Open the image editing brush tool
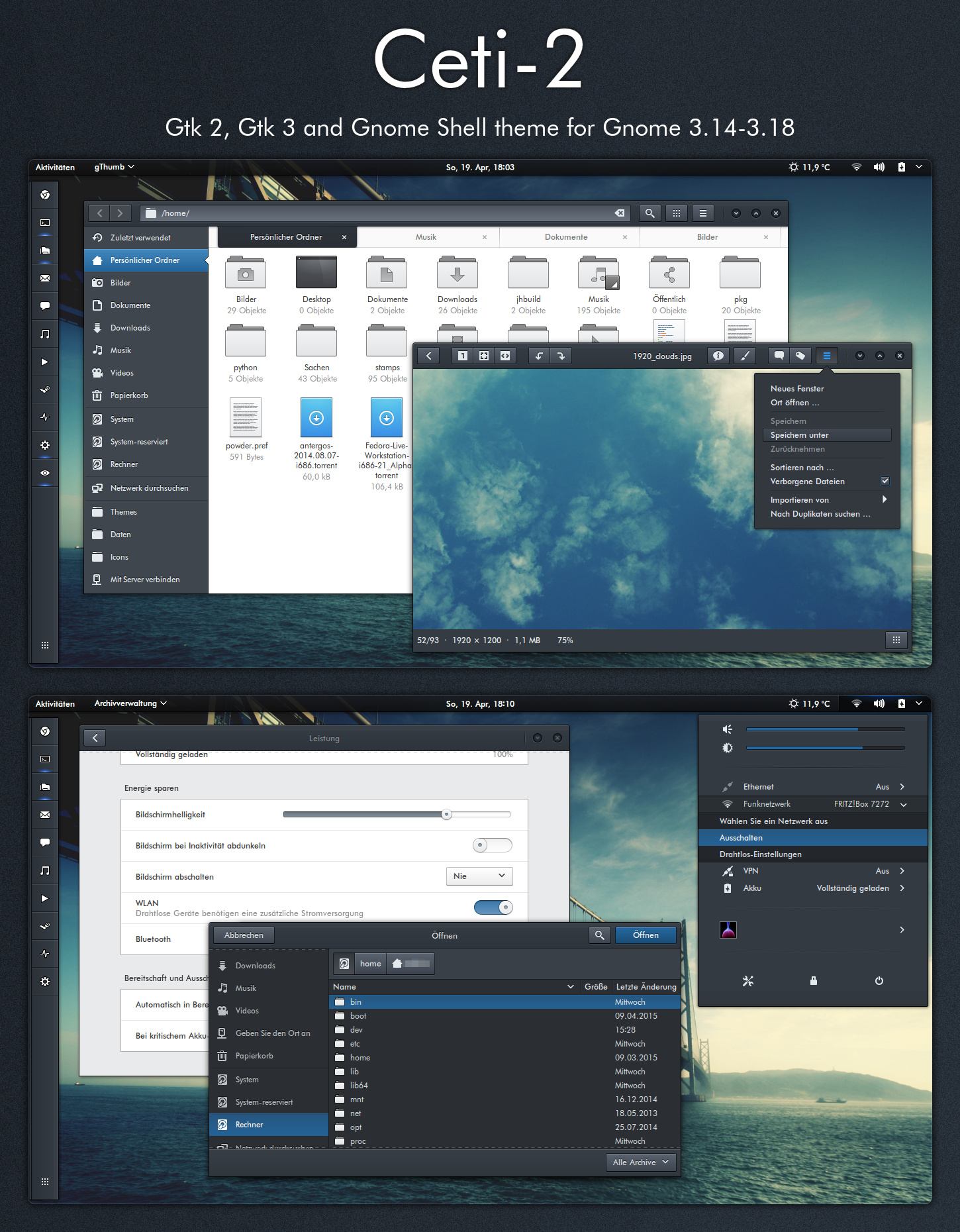Image resolution: width=960 pixels, height=1232 pixels. pos(745,356)
